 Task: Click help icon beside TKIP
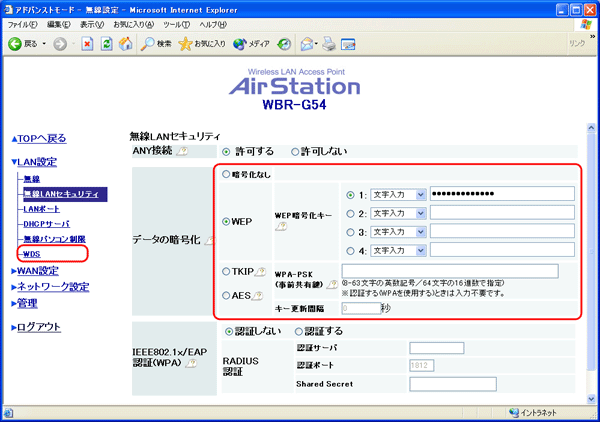click(261, 272)
